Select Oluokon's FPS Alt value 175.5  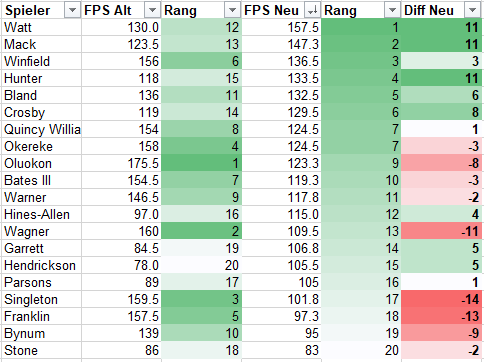tap(121, 163)
